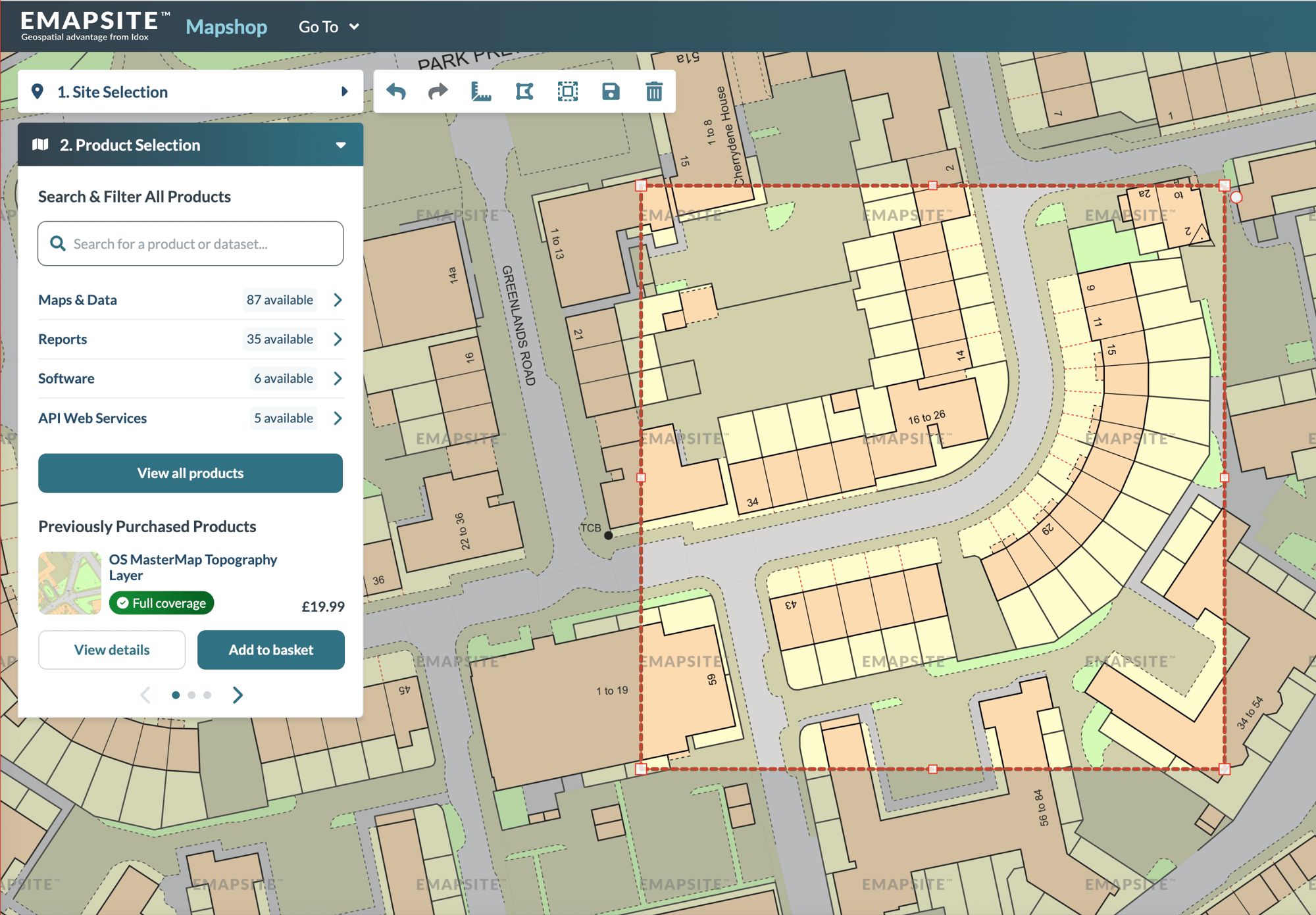The height and width of the screenshot is (915, 1316).
Task: Click the 22 to 36 building label
Action: (462, 531)
